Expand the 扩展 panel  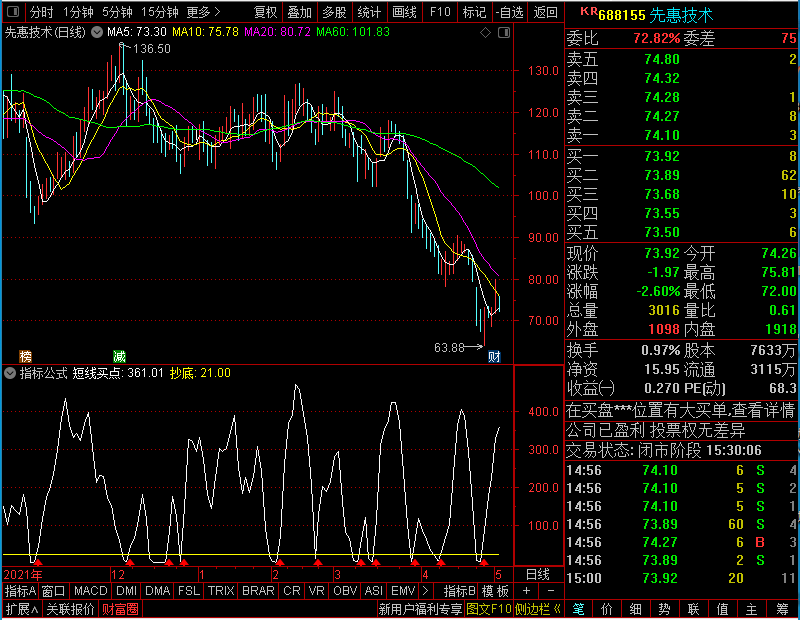[x=21, y=609]
